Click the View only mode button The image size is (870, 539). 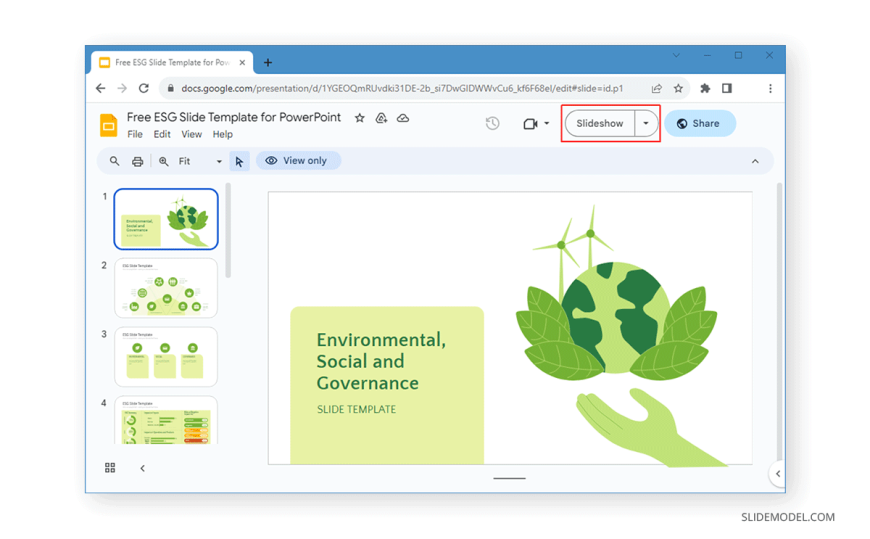(299, 160)
